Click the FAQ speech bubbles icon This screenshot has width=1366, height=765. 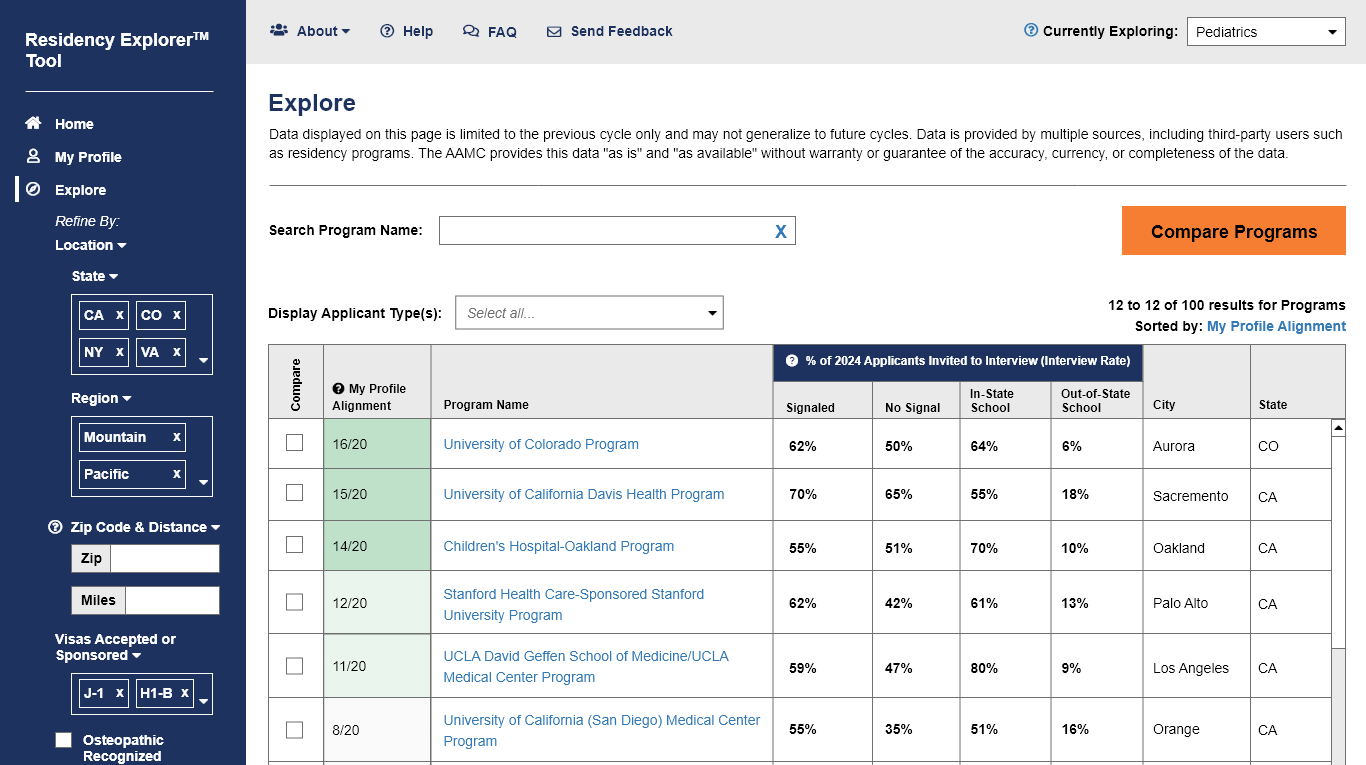(x=471, y=31)
